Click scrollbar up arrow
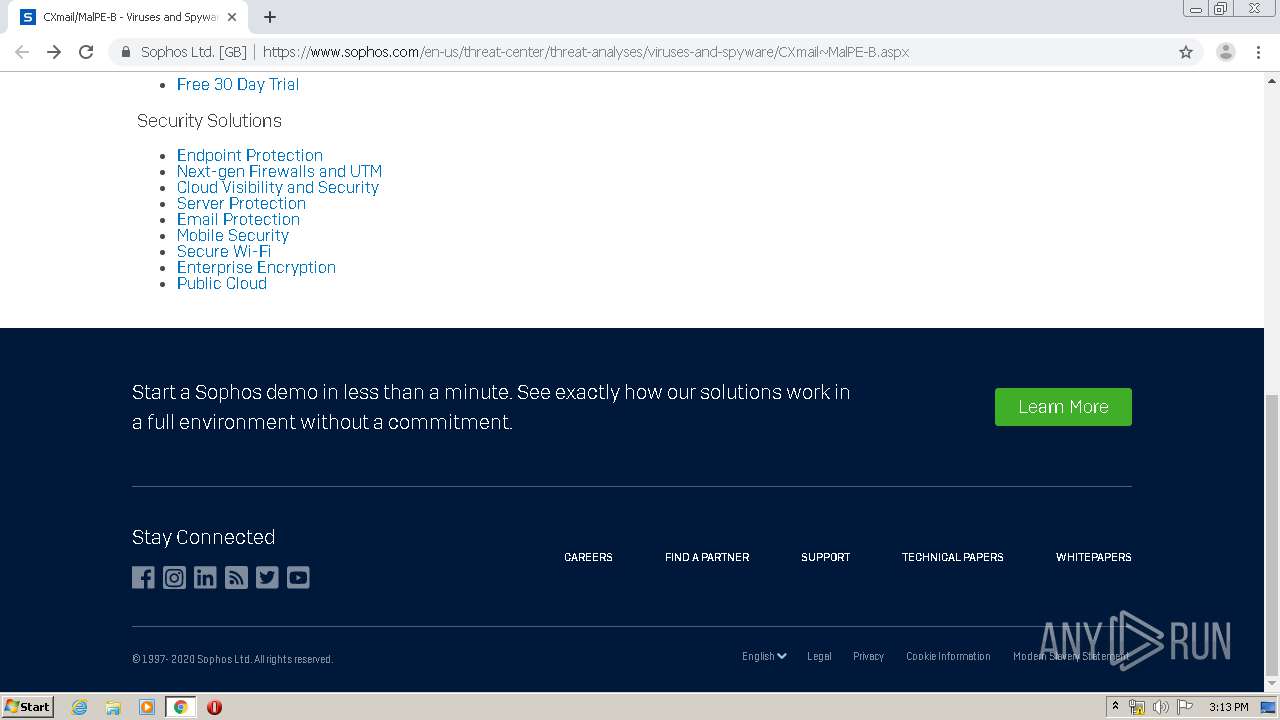Viewport: 1280px width, 720px height. [x=1272, y=79]
